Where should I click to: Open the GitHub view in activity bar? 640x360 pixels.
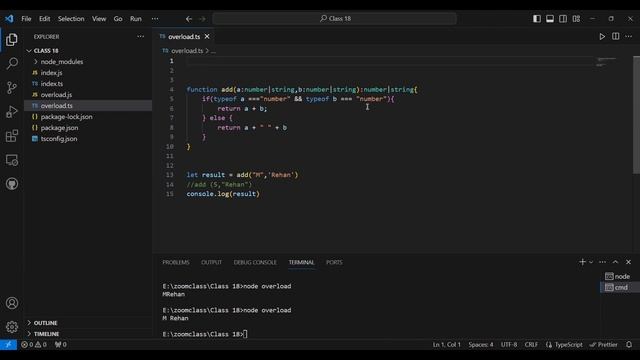click(x=12, y=184)
